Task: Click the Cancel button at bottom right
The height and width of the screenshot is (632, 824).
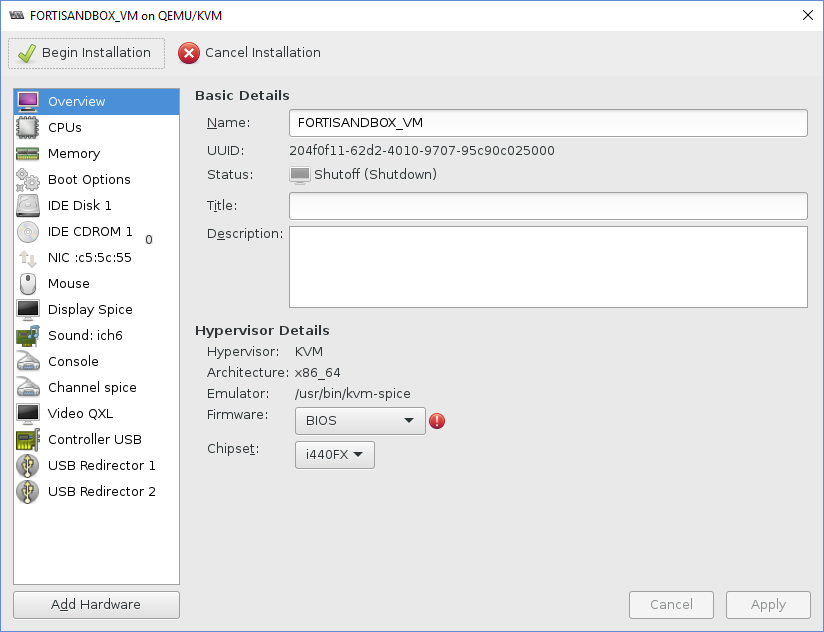Action: [x=671, y=605]
